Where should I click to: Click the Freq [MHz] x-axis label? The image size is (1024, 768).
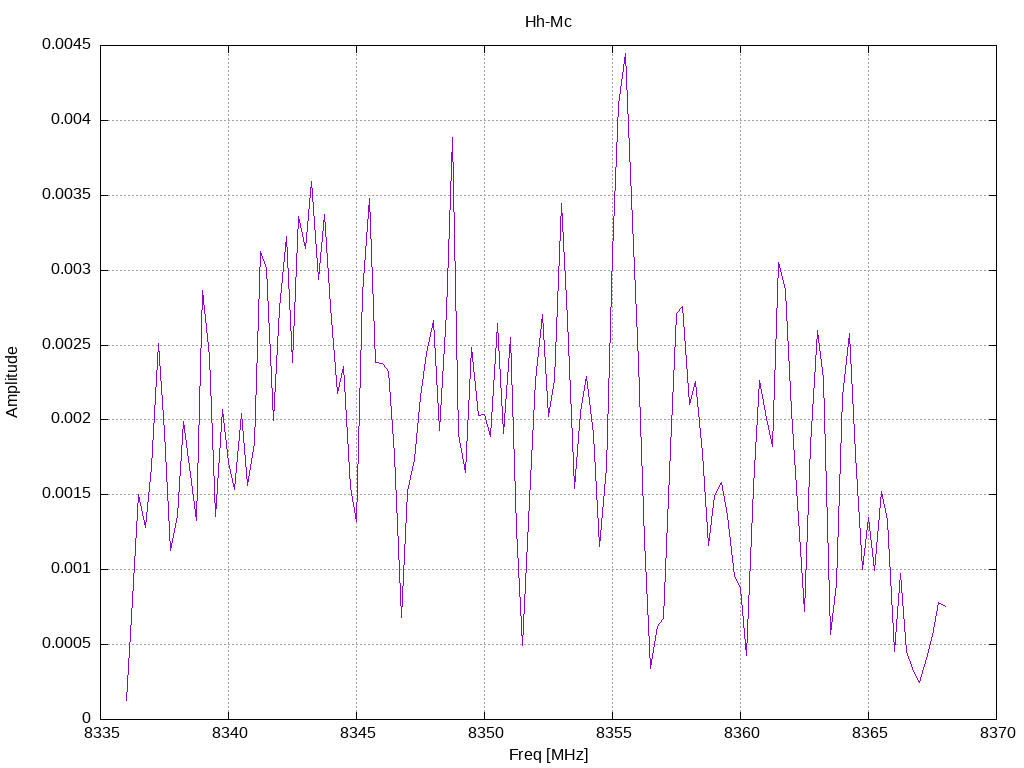[x=548, y=755]
